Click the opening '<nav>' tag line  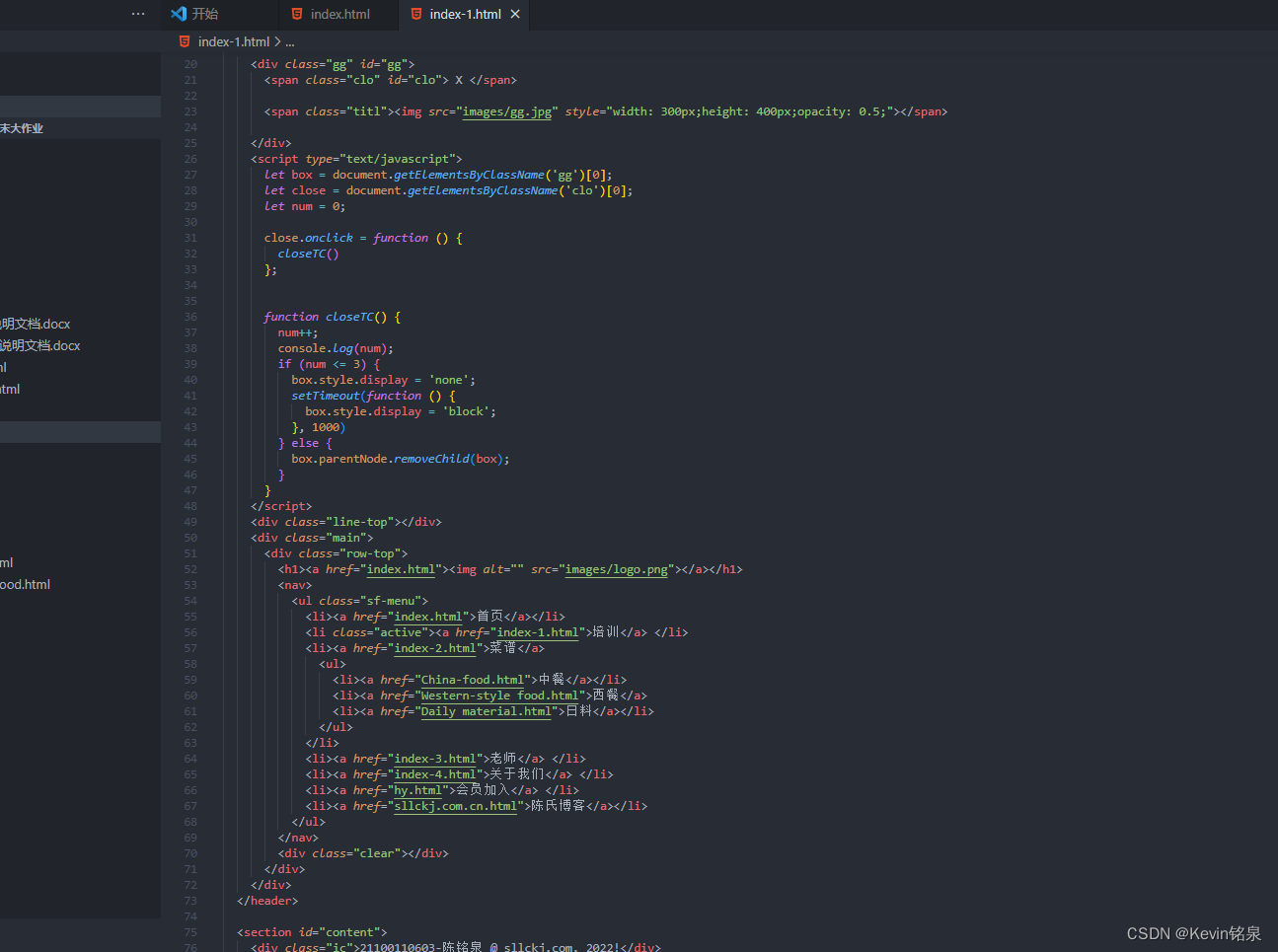point(295,585)
